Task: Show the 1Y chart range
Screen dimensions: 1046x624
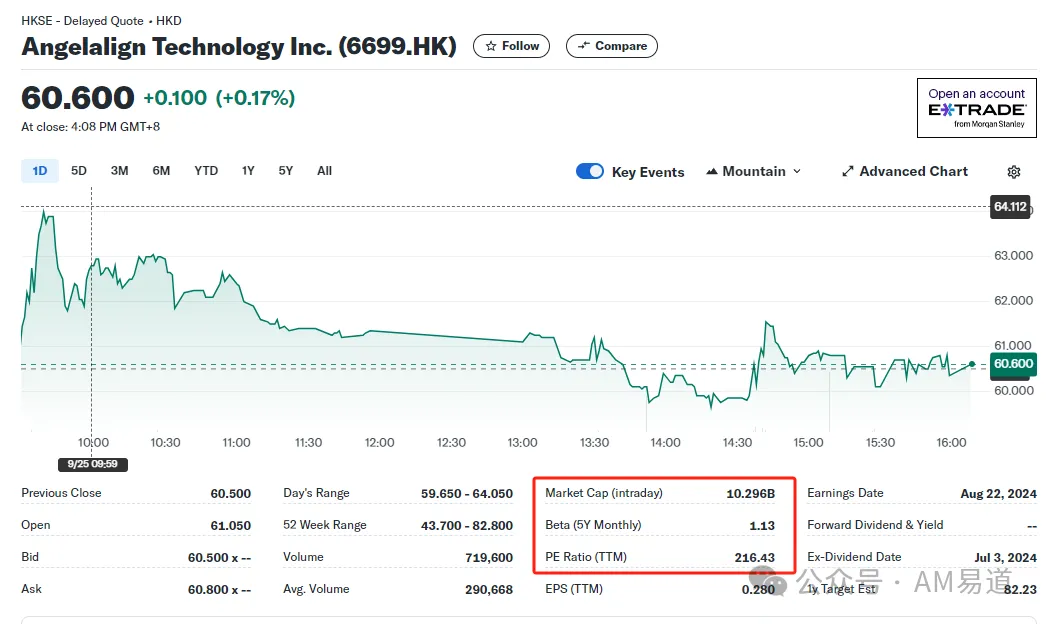Action: 248,171
